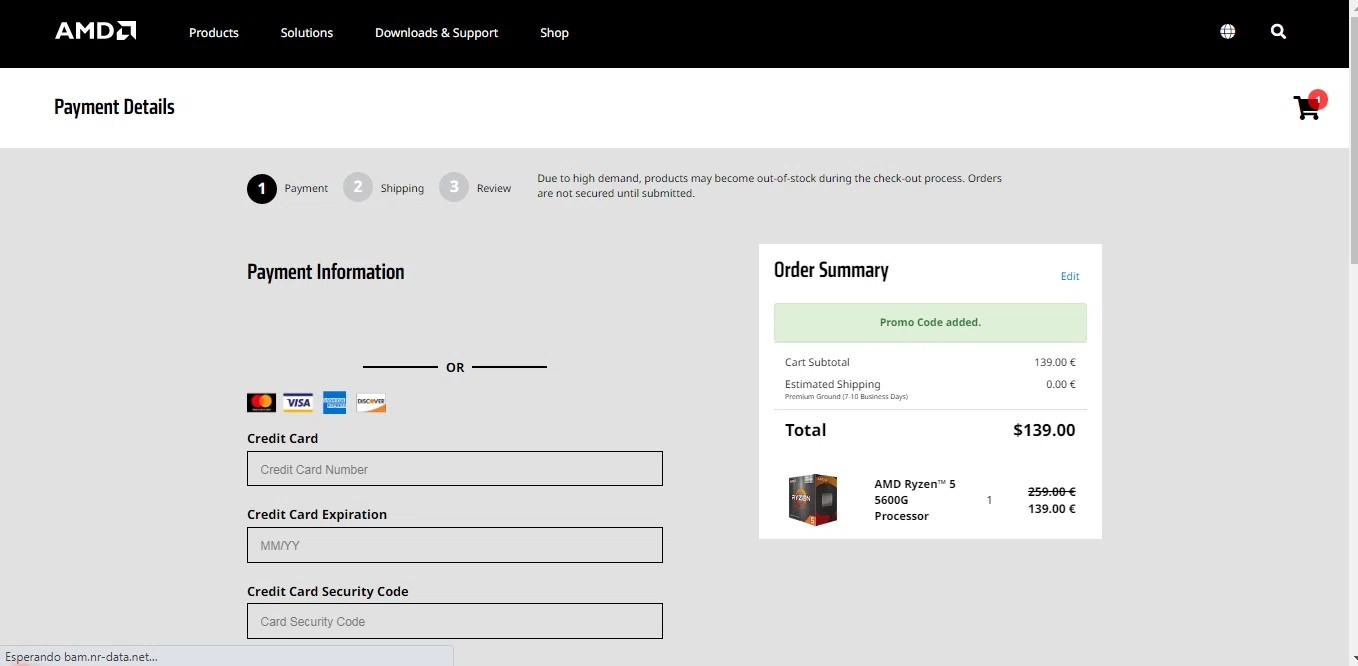
Task: Open the search magnifier icon
Action: (1278, 32)
